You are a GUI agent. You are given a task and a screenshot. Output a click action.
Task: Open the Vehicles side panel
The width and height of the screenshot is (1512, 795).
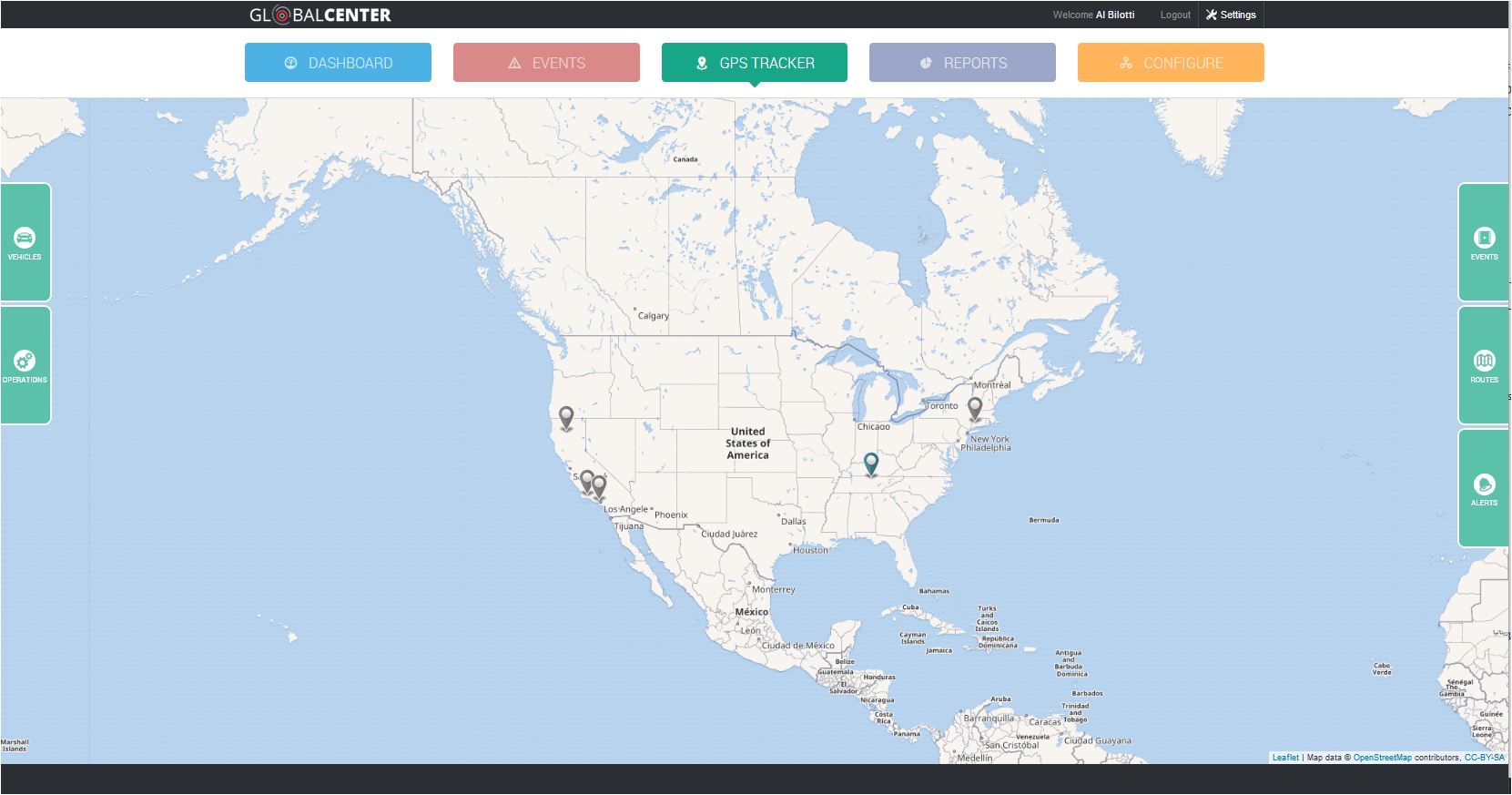(25, 242)
